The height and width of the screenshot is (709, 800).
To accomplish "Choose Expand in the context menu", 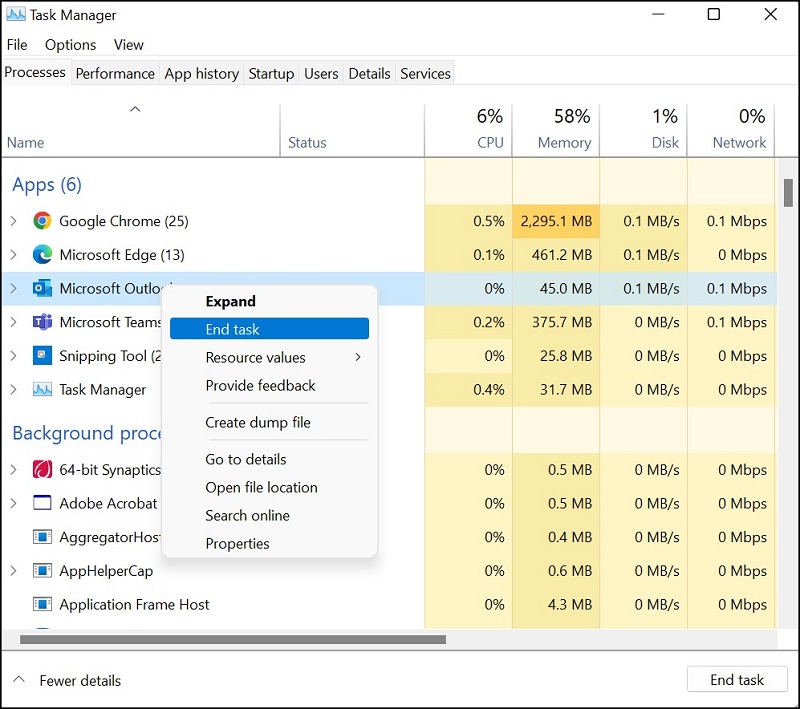I will [269, 301].
